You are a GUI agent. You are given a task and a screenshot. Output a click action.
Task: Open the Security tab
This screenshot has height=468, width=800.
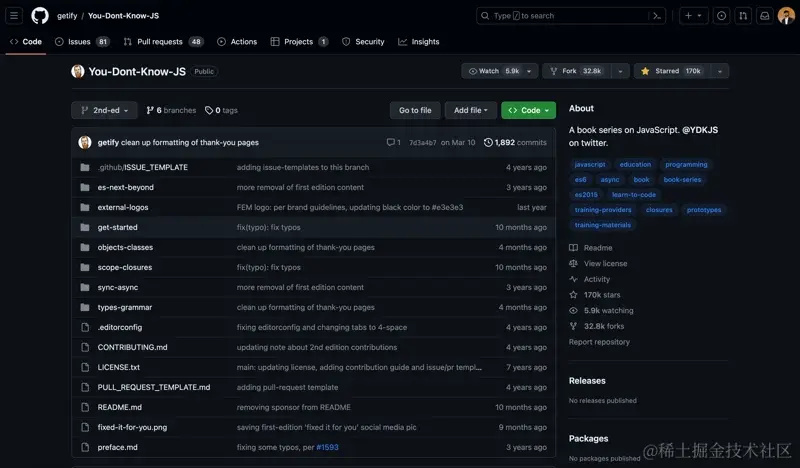(363, 42)
